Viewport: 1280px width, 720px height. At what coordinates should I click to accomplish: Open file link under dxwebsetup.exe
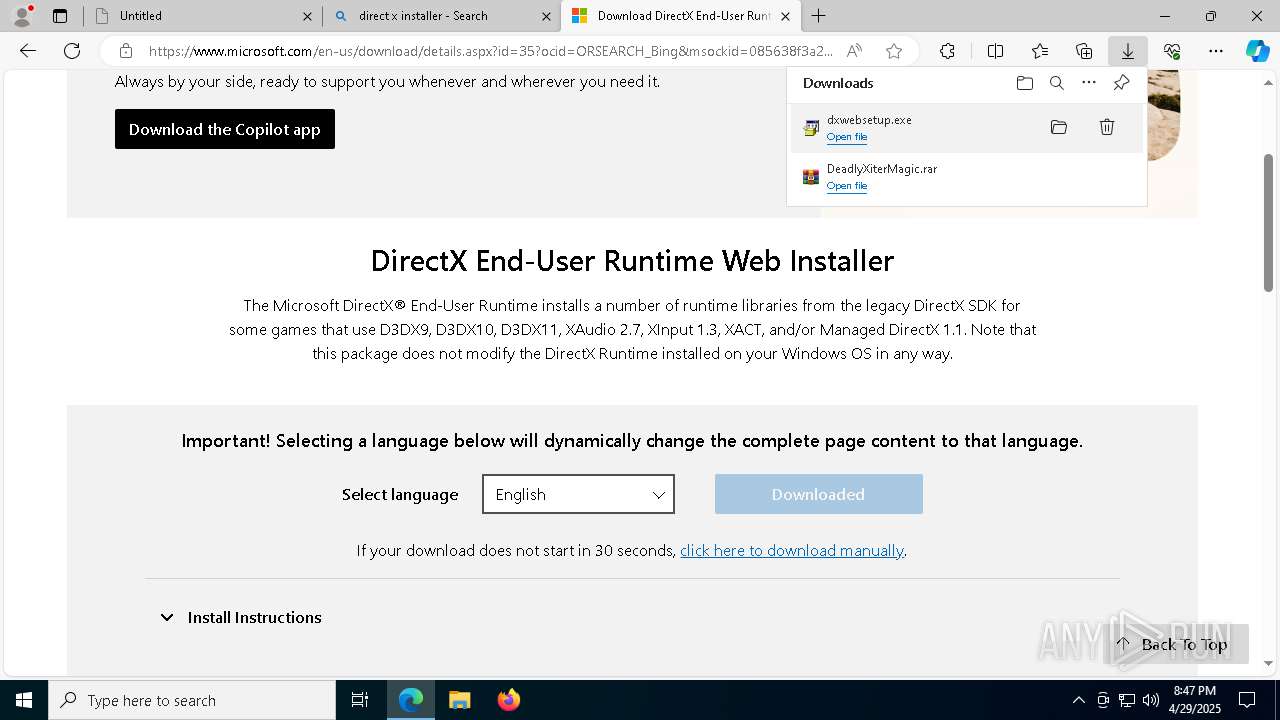(x=847, y=137)
